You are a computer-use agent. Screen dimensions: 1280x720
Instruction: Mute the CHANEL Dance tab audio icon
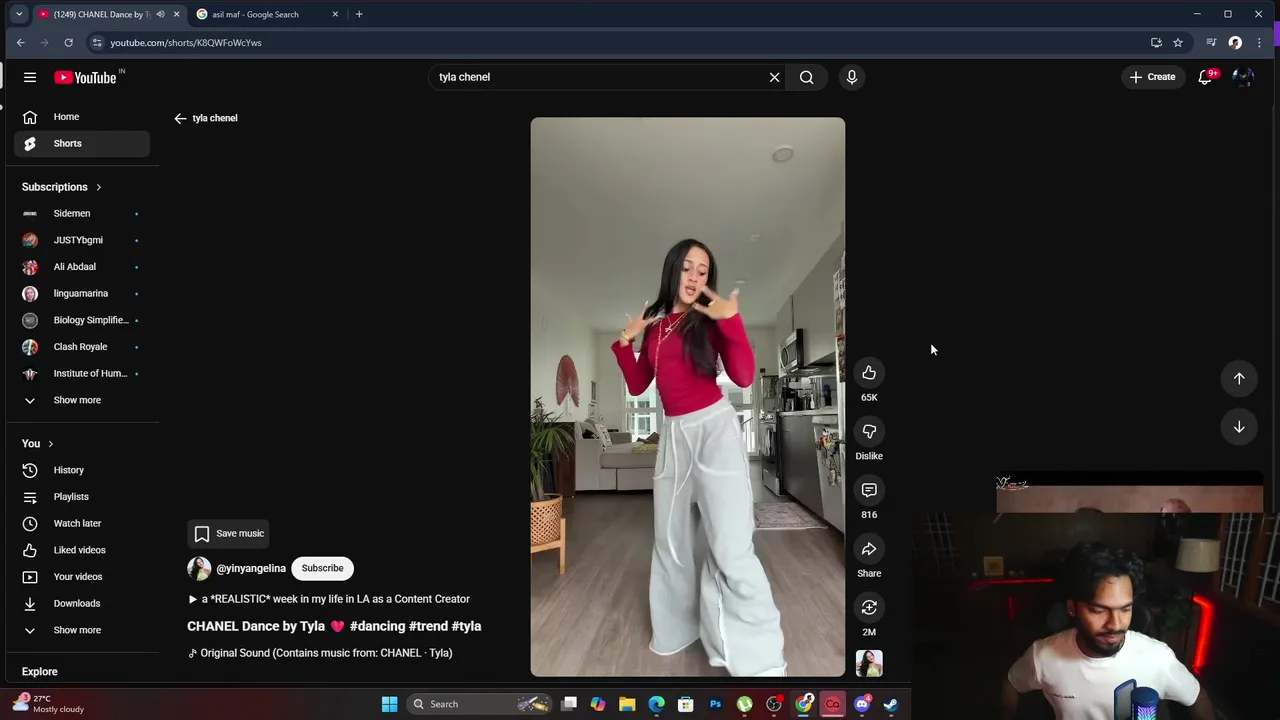(x=160, y=14)
